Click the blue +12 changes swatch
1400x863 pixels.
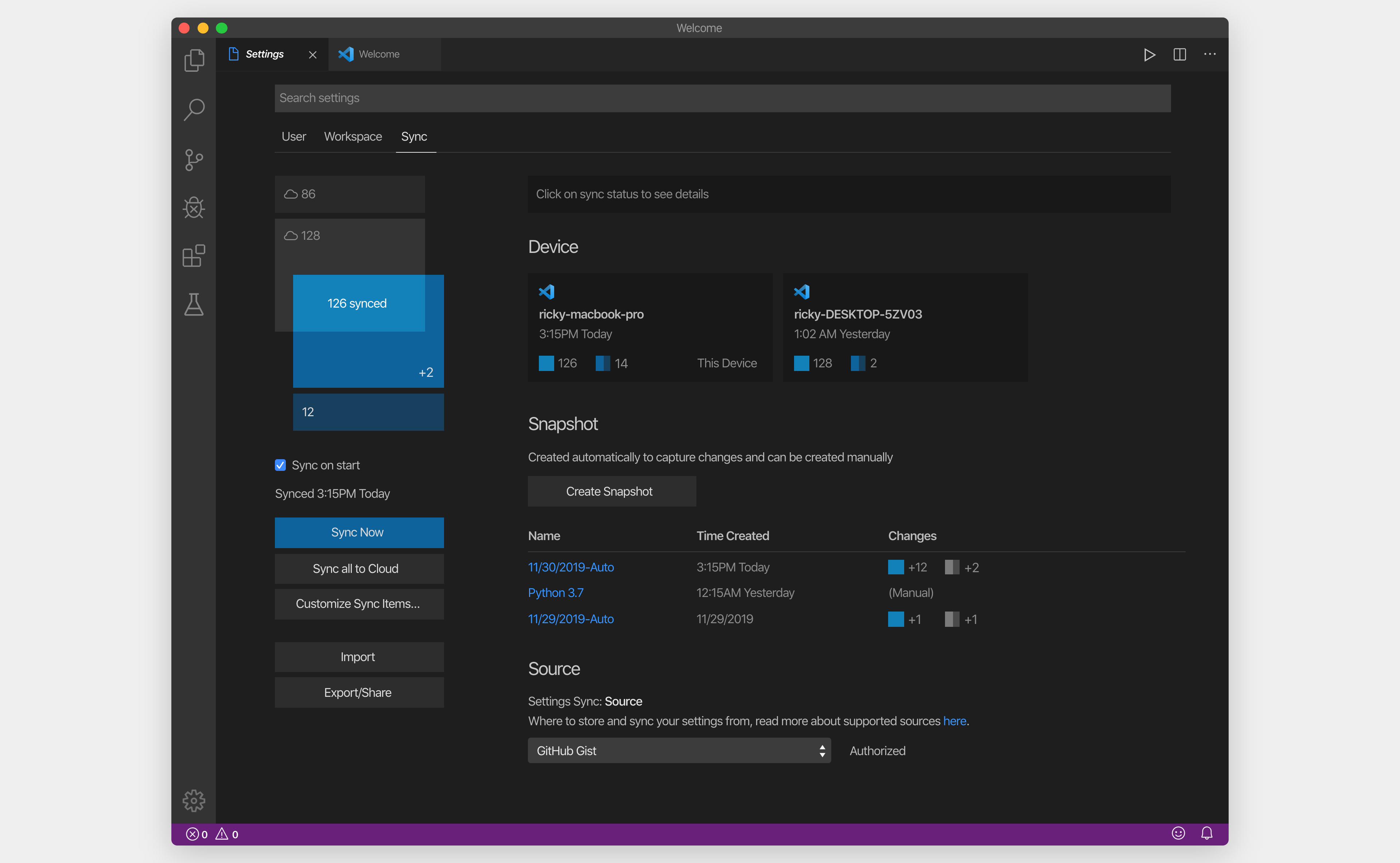pyautogui.click(x=896, y=567)
